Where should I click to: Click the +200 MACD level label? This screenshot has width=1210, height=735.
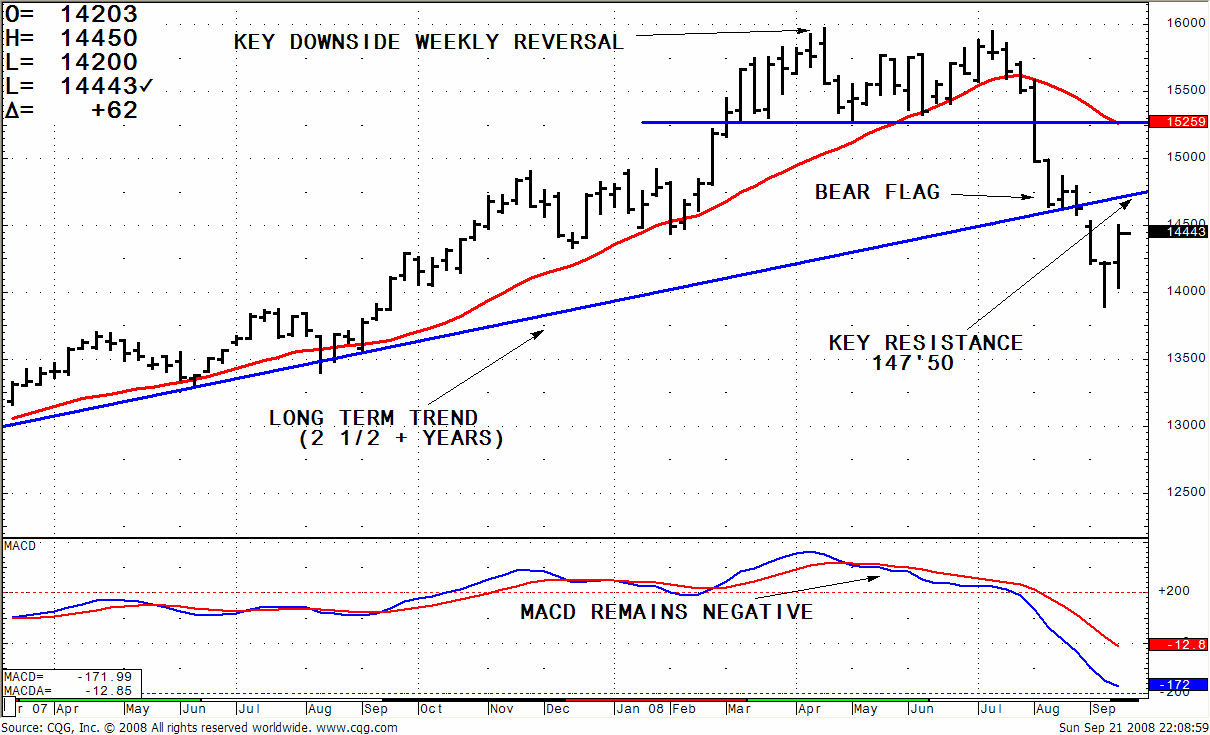pos(1172,591)
